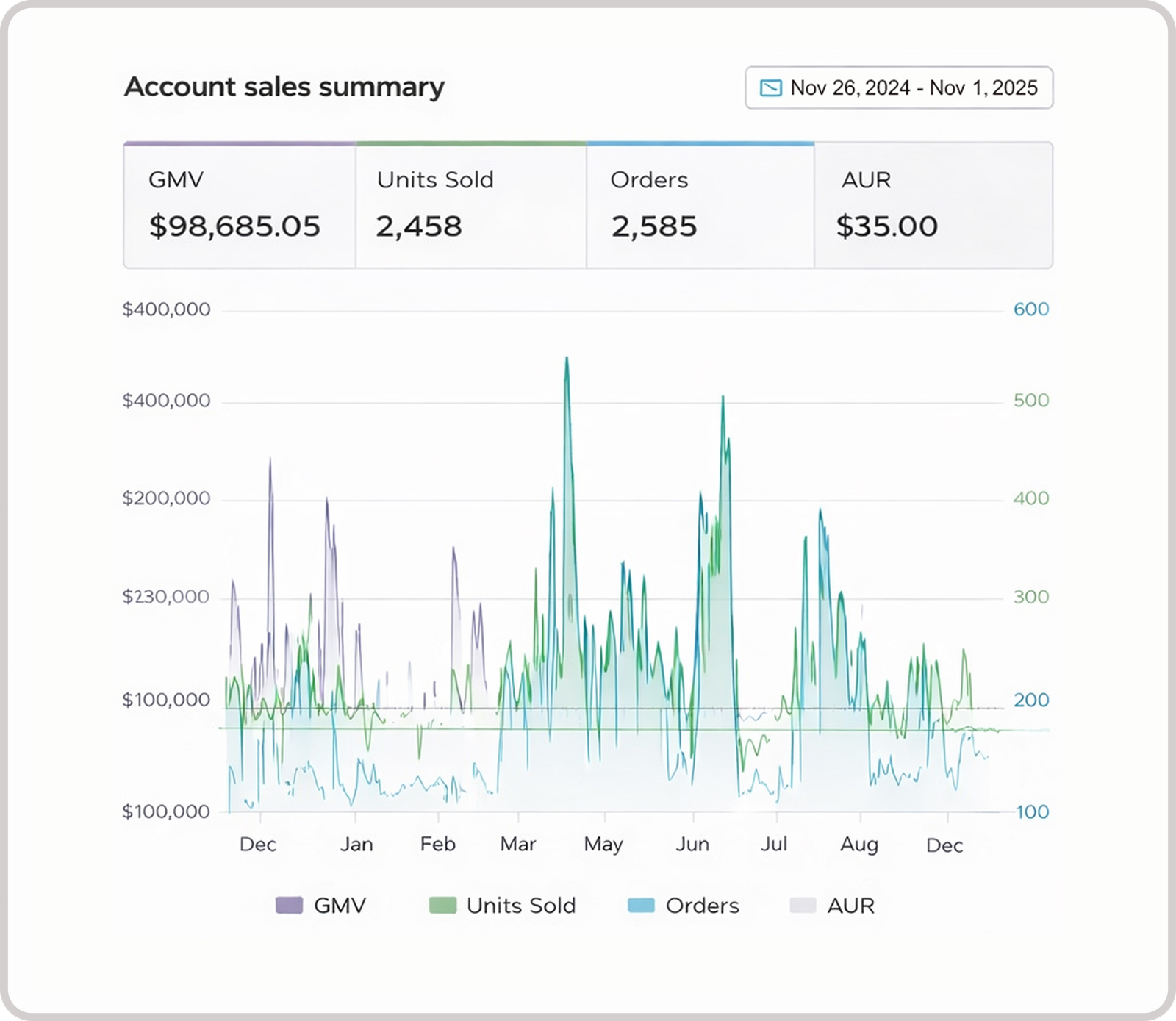Click the 600 value on right axis

coord(1030,309)
